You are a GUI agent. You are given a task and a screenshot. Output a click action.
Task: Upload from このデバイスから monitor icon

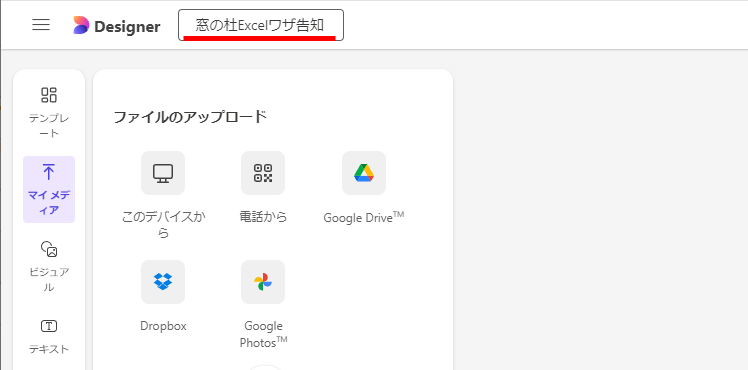coord(163,173)
